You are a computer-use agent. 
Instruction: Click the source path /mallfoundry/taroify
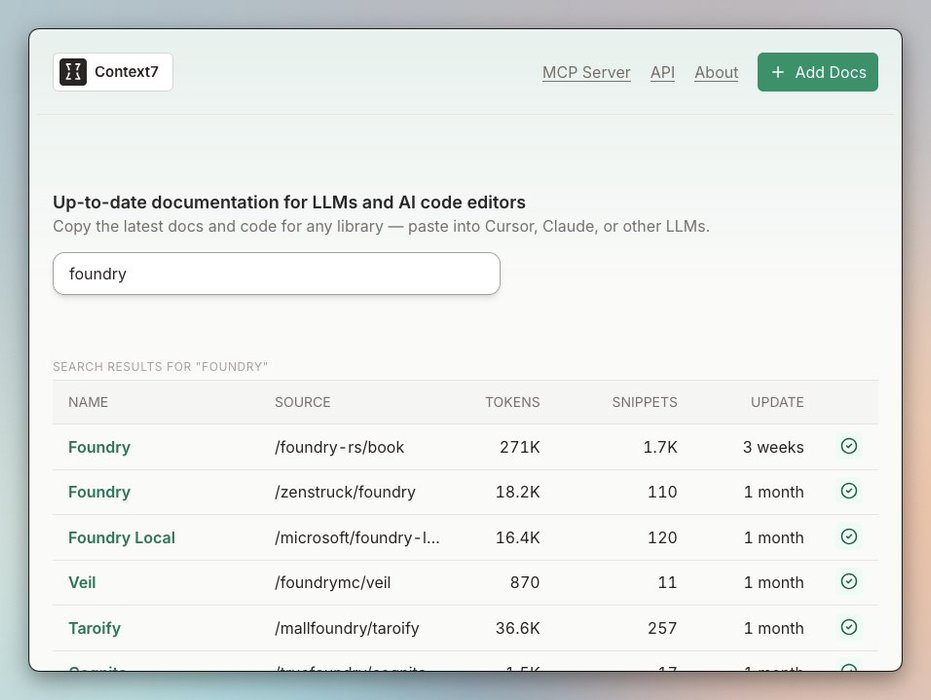click(x=347, y=628)
